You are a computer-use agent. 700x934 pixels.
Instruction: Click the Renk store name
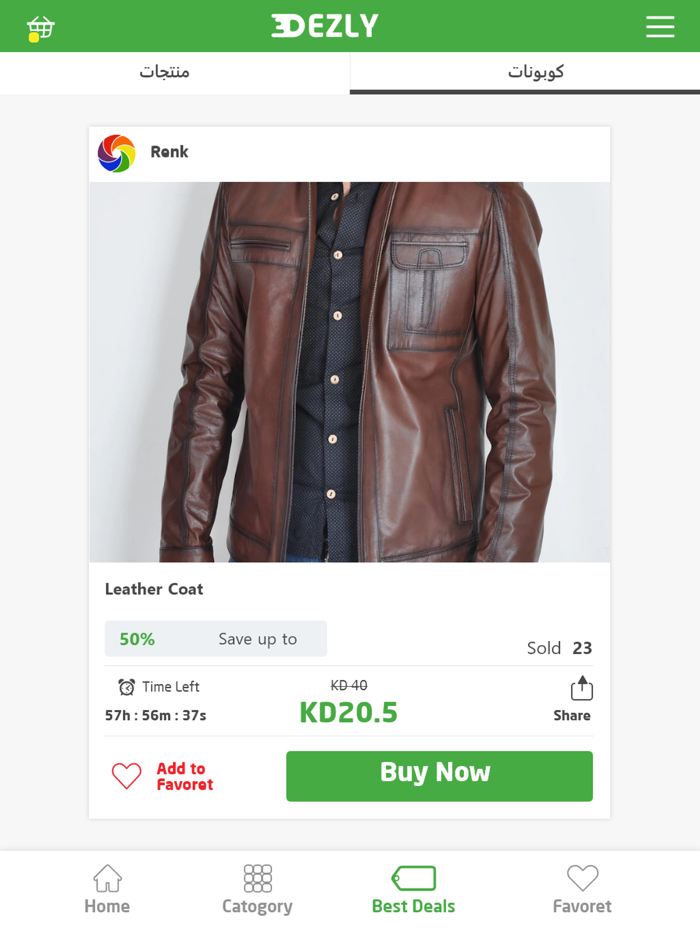(x=169, y=152)
